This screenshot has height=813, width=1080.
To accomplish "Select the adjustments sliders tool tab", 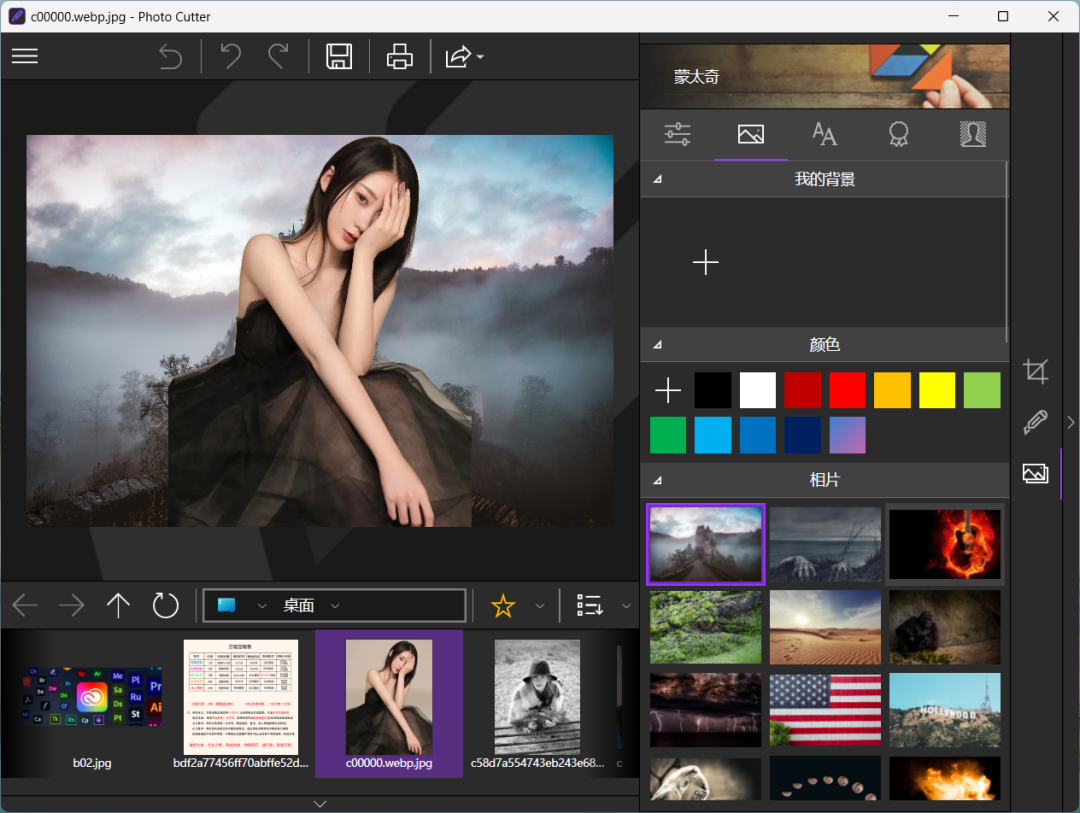I will (x=677, y=133).
